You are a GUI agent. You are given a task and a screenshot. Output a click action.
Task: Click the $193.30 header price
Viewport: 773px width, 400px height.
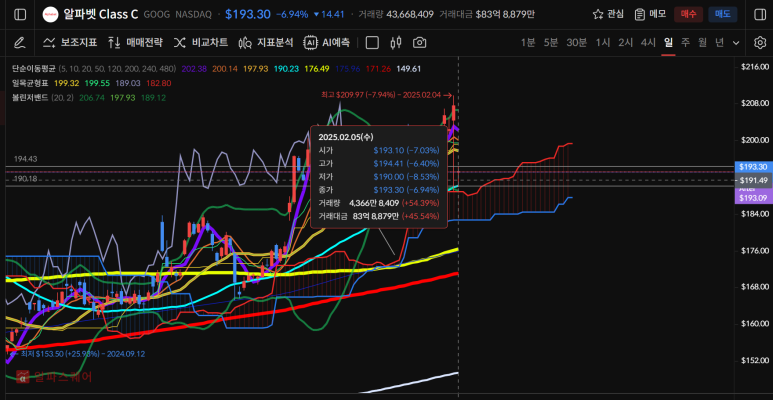point(247,14)
